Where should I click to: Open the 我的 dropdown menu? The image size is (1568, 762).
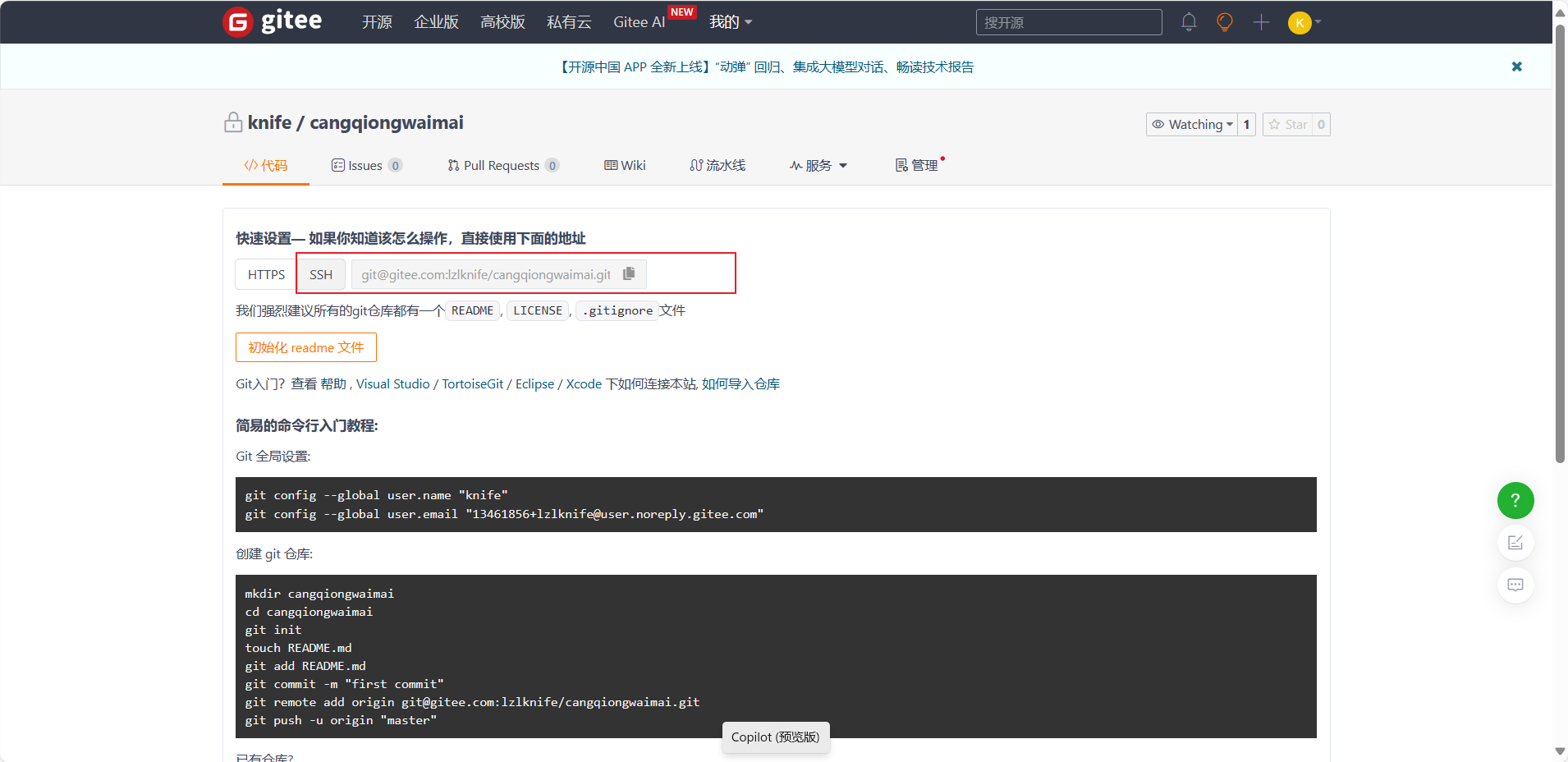click(x=731, y=22)
